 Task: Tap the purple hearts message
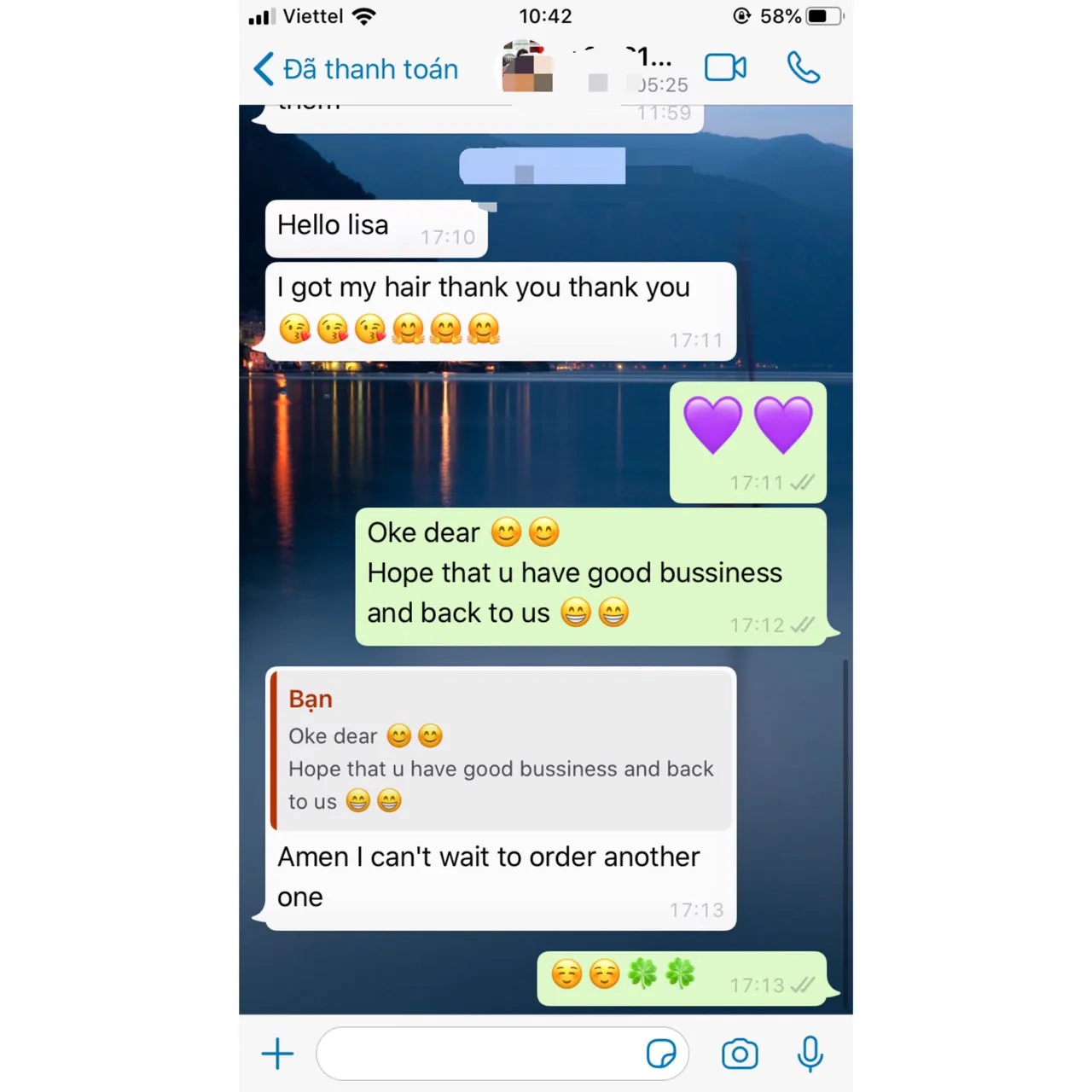[x=748, y=442]
